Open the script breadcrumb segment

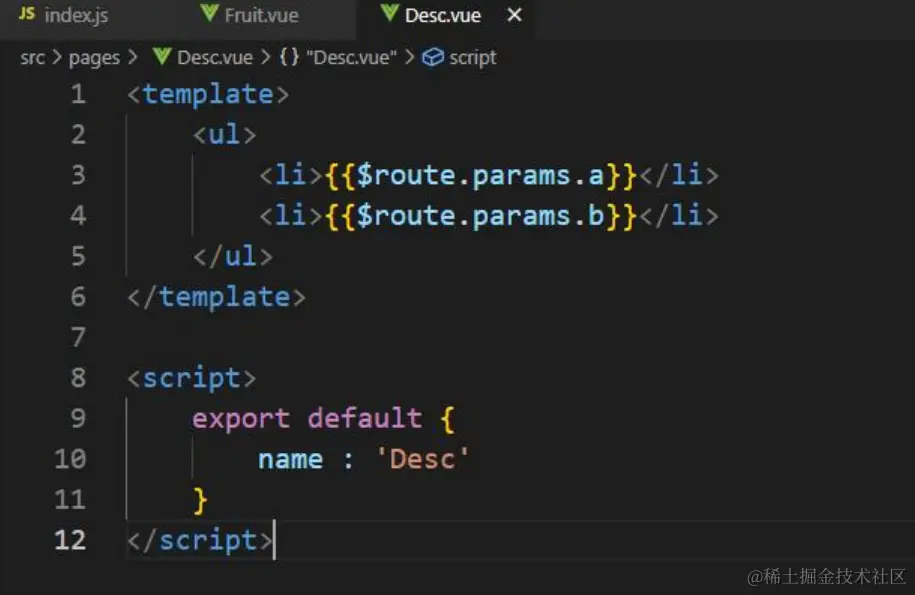[x=473, y=58]
